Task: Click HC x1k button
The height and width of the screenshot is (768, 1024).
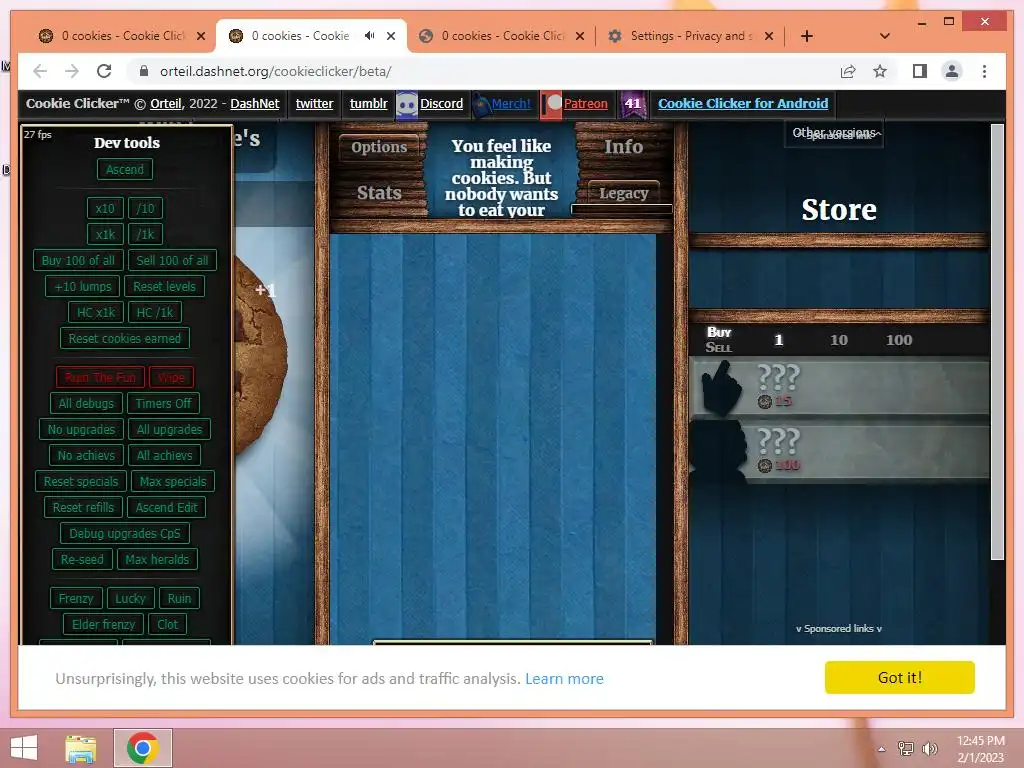Action: [x=95, y=312]
